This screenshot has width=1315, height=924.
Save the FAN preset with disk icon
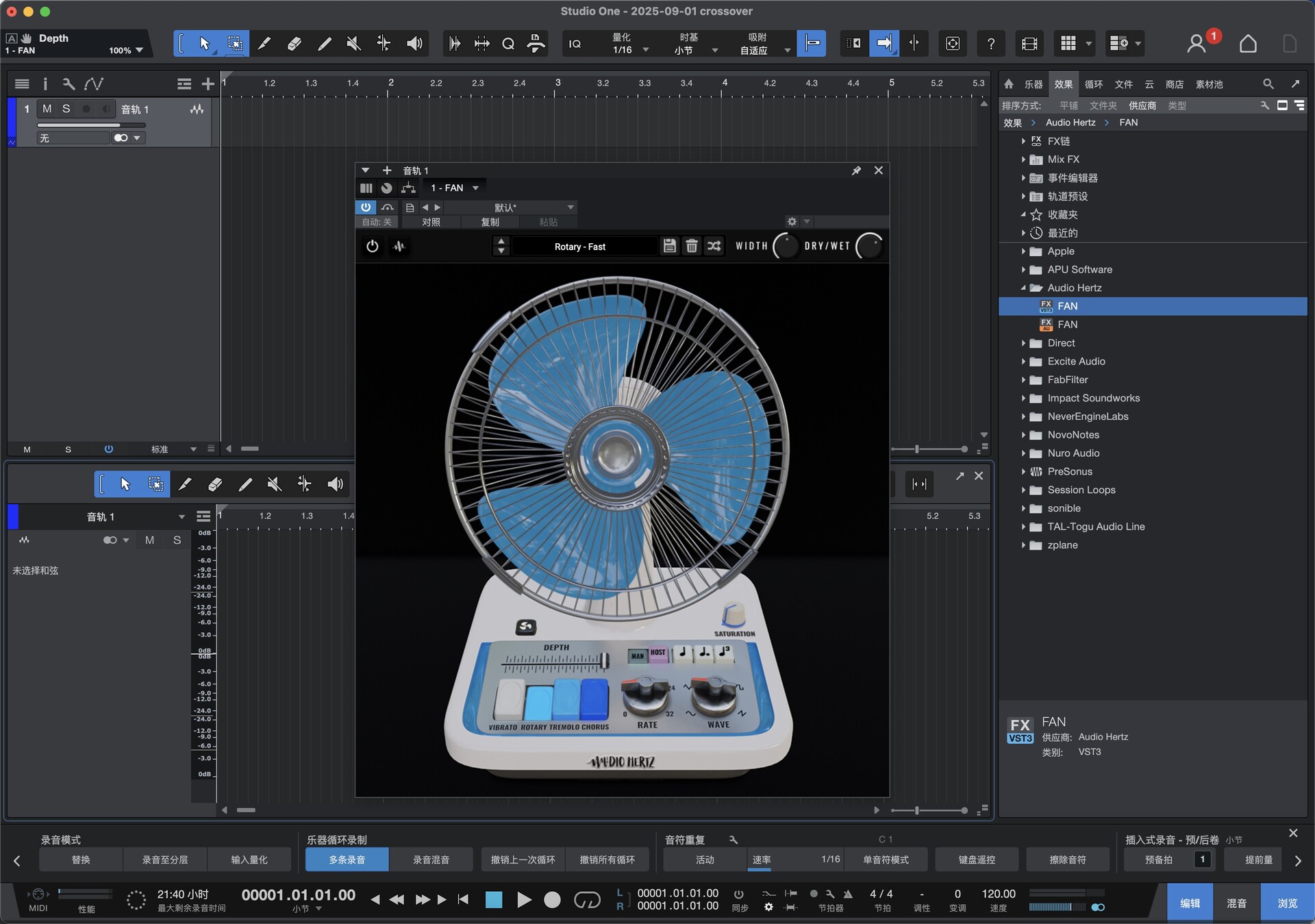point(670,246)
